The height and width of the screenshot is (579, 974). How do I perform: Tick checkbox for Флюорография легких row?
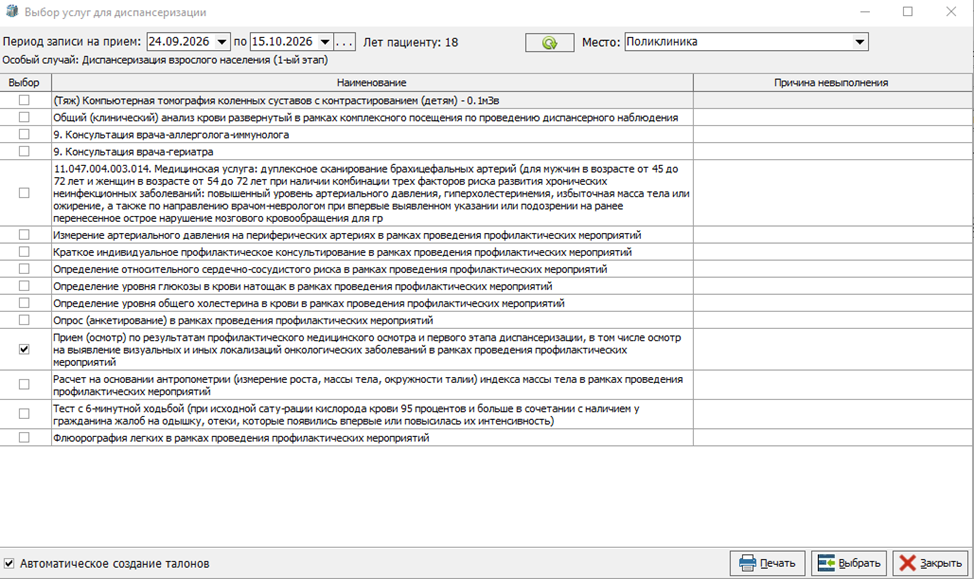click(24, 437)
